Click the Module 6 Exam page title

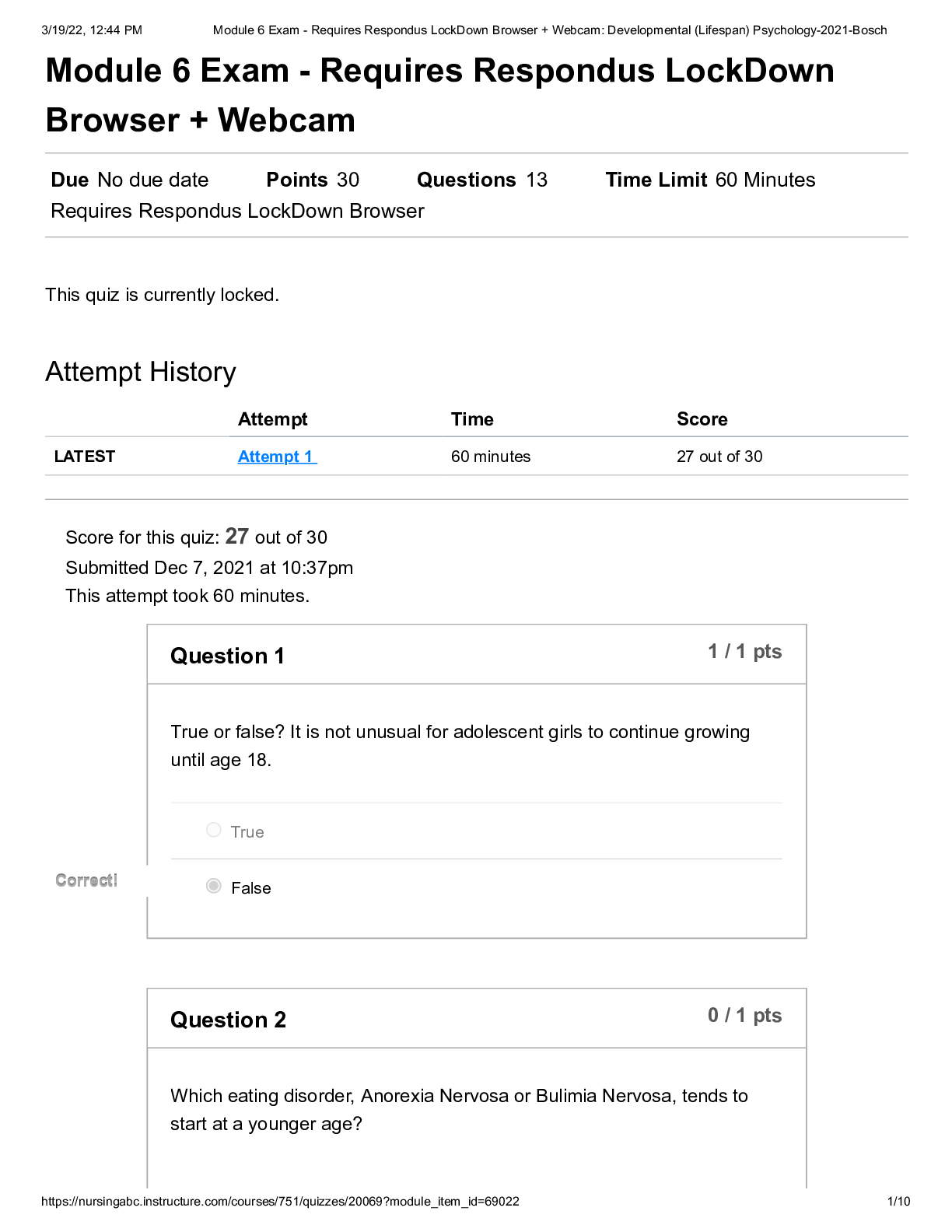(439, 95)
